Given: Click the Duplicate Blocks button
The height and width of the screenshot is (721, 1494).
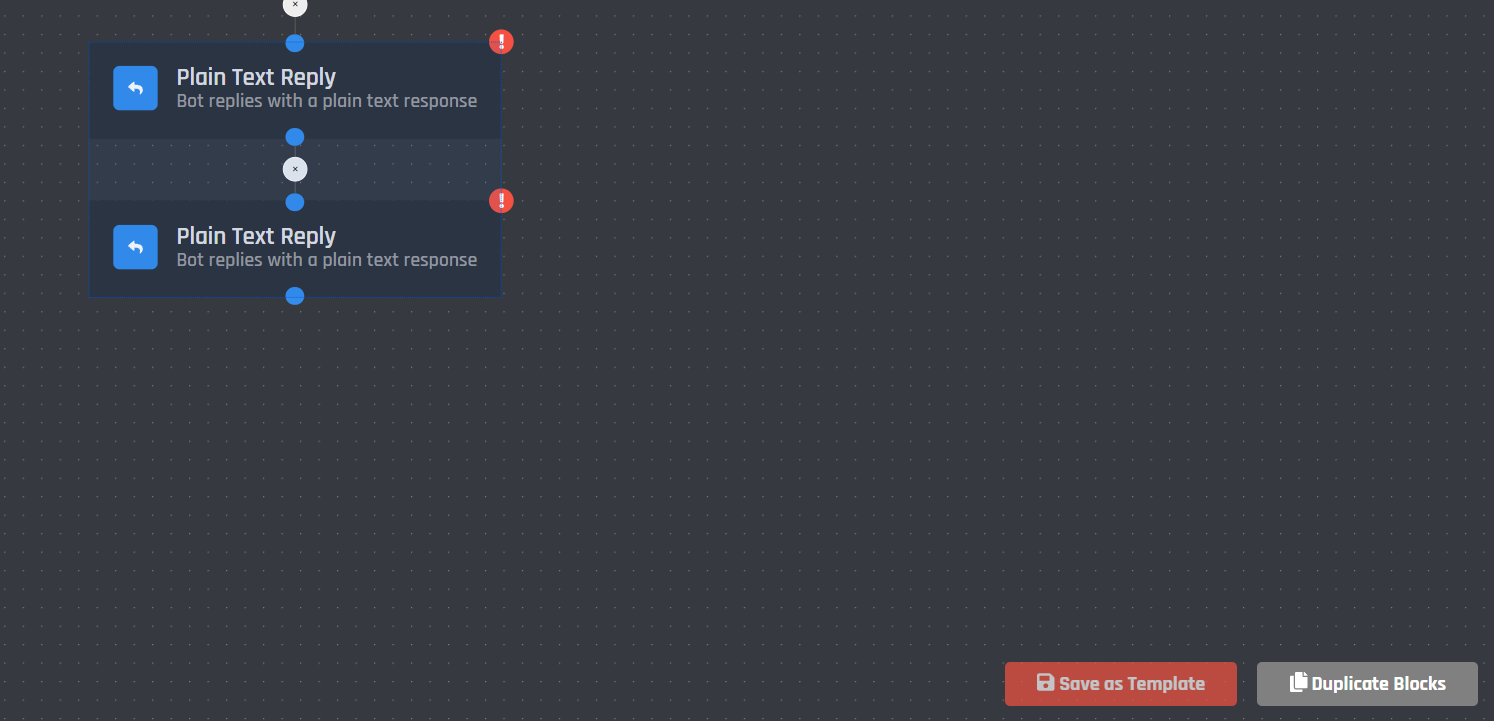Looking at the screenshot, I should point(1367,684).
